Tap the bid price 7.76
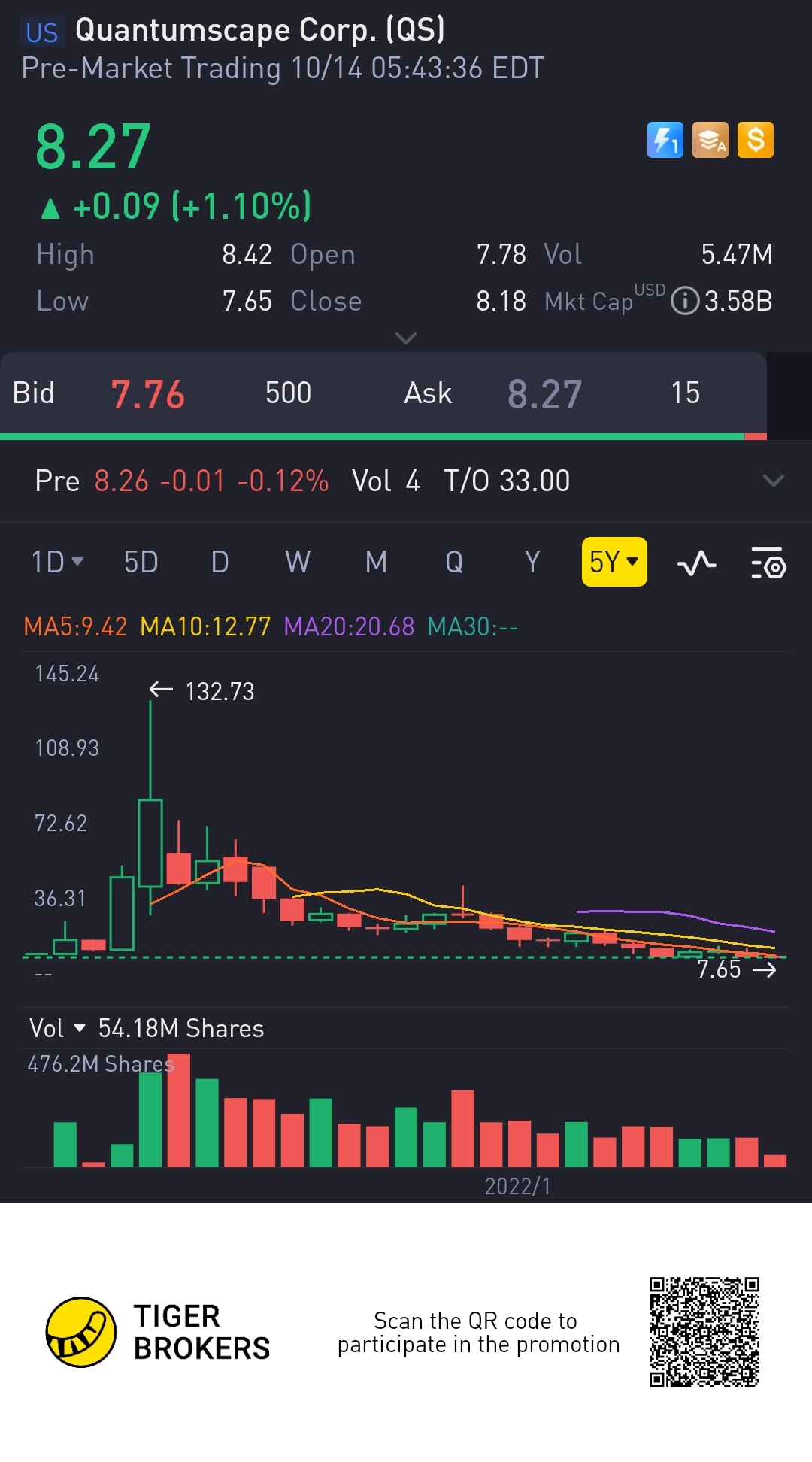The image size is (812, 1462). [147, 394]
